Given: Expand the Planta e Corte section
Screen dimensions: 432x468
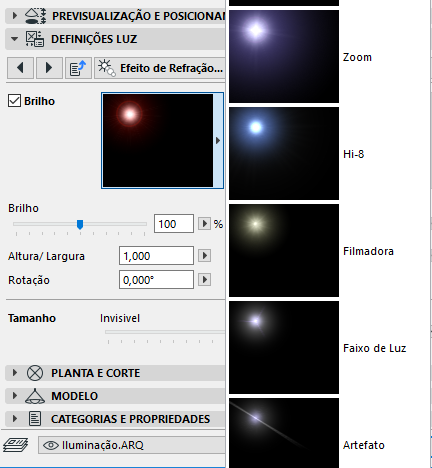Looking at the screenshot, I should [14, 373].
